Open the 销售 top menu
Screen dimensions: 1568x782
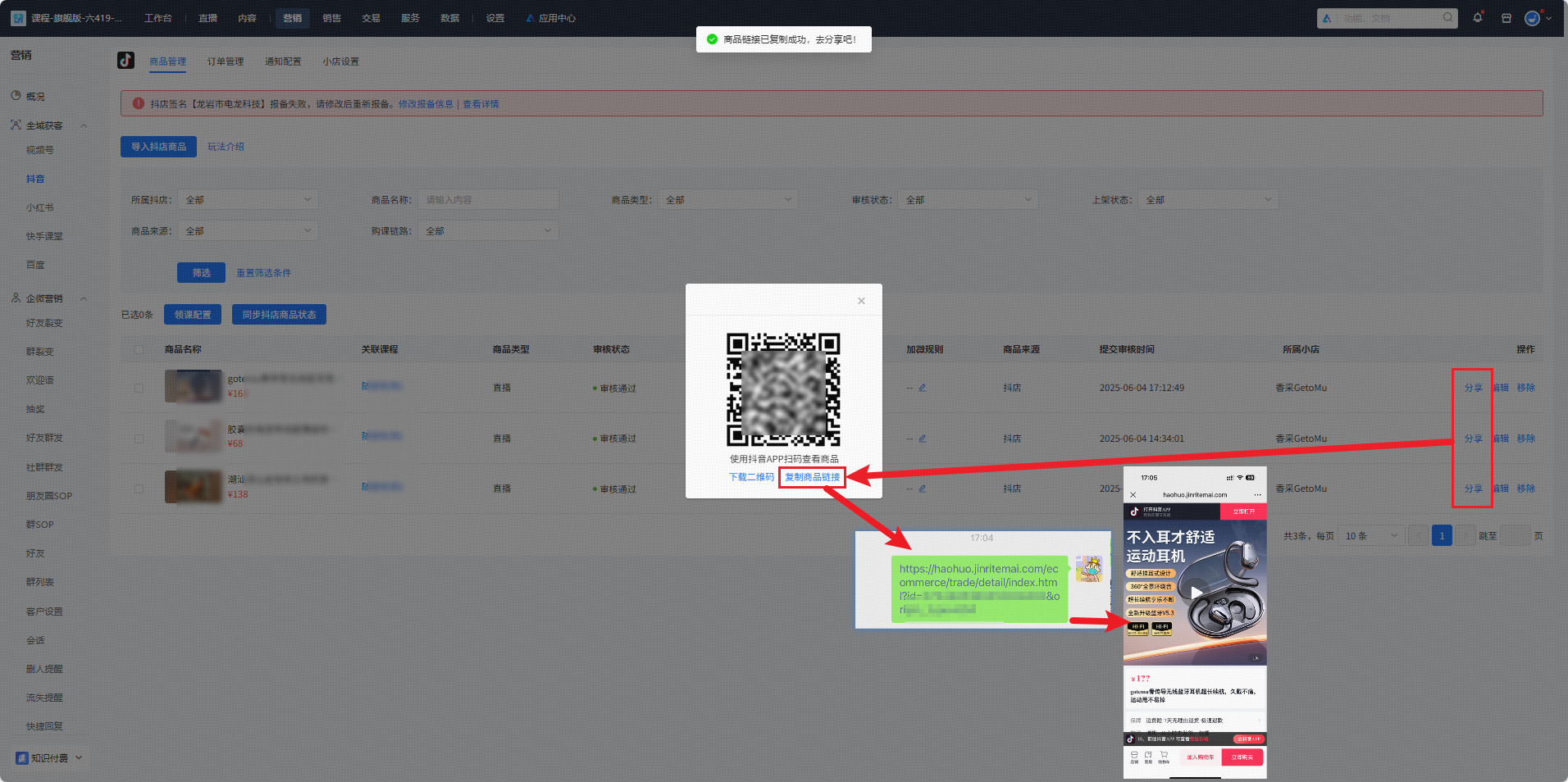[331, 18]
